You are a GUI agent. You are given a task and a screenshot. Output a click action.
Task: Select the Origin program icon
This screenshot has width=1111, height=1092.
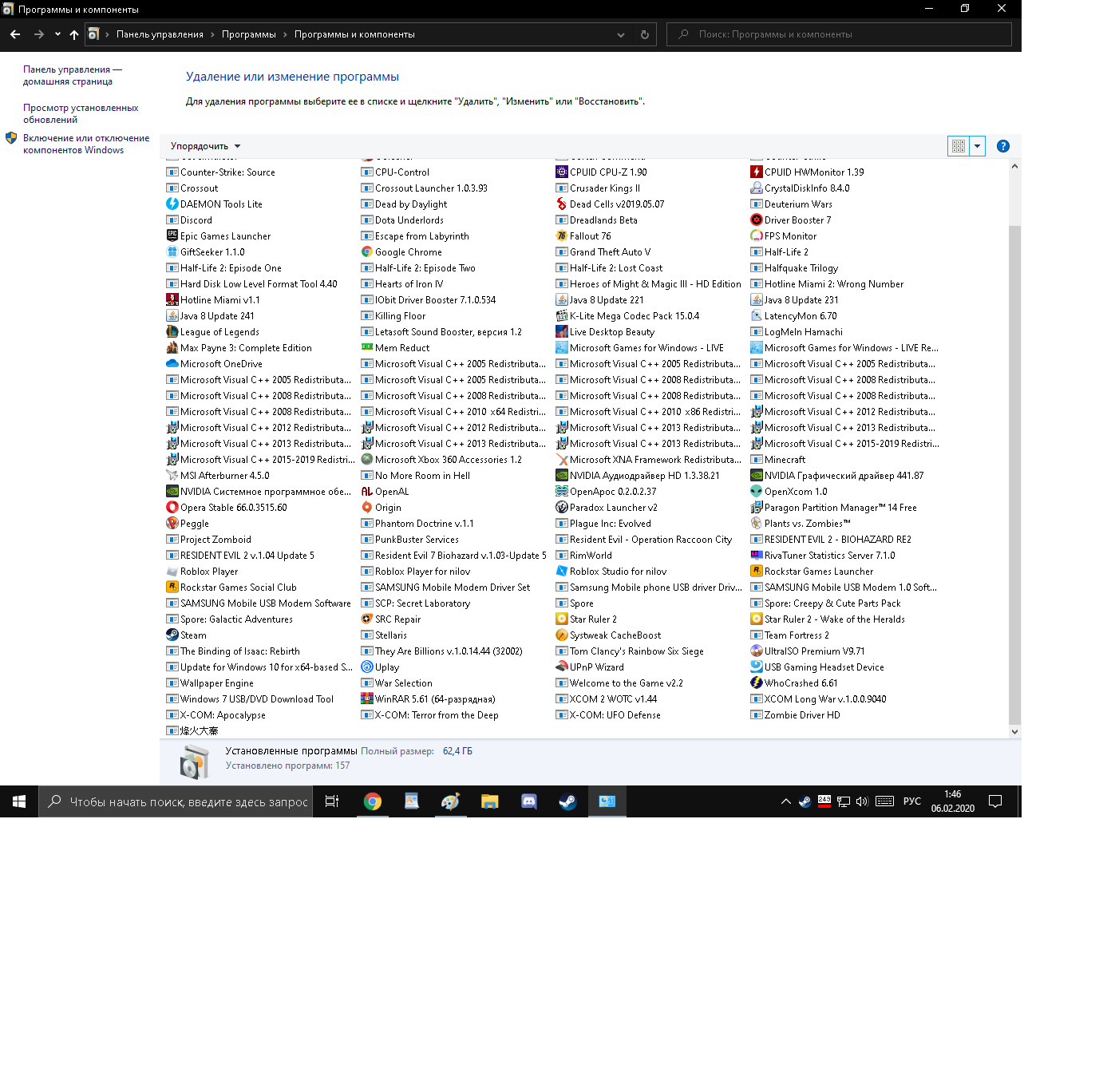click(x=366, y=508)
